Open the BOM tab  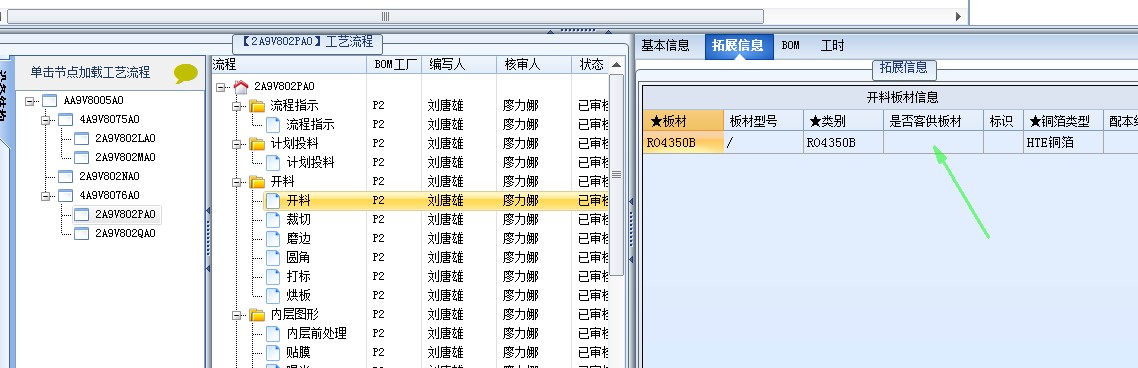(790, 45)
